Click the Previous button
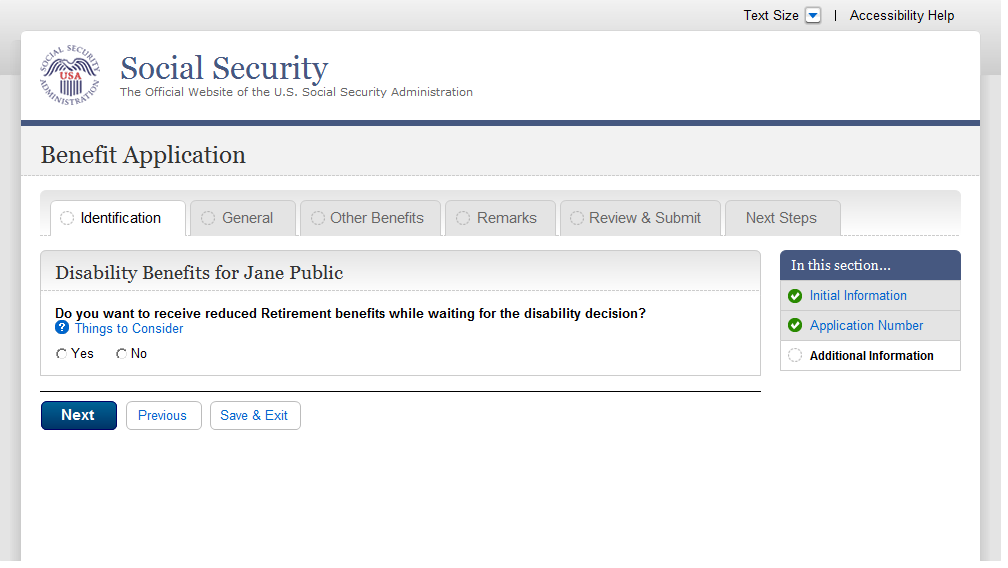The width and height of the screenshot is (1008, 568). 163,416
